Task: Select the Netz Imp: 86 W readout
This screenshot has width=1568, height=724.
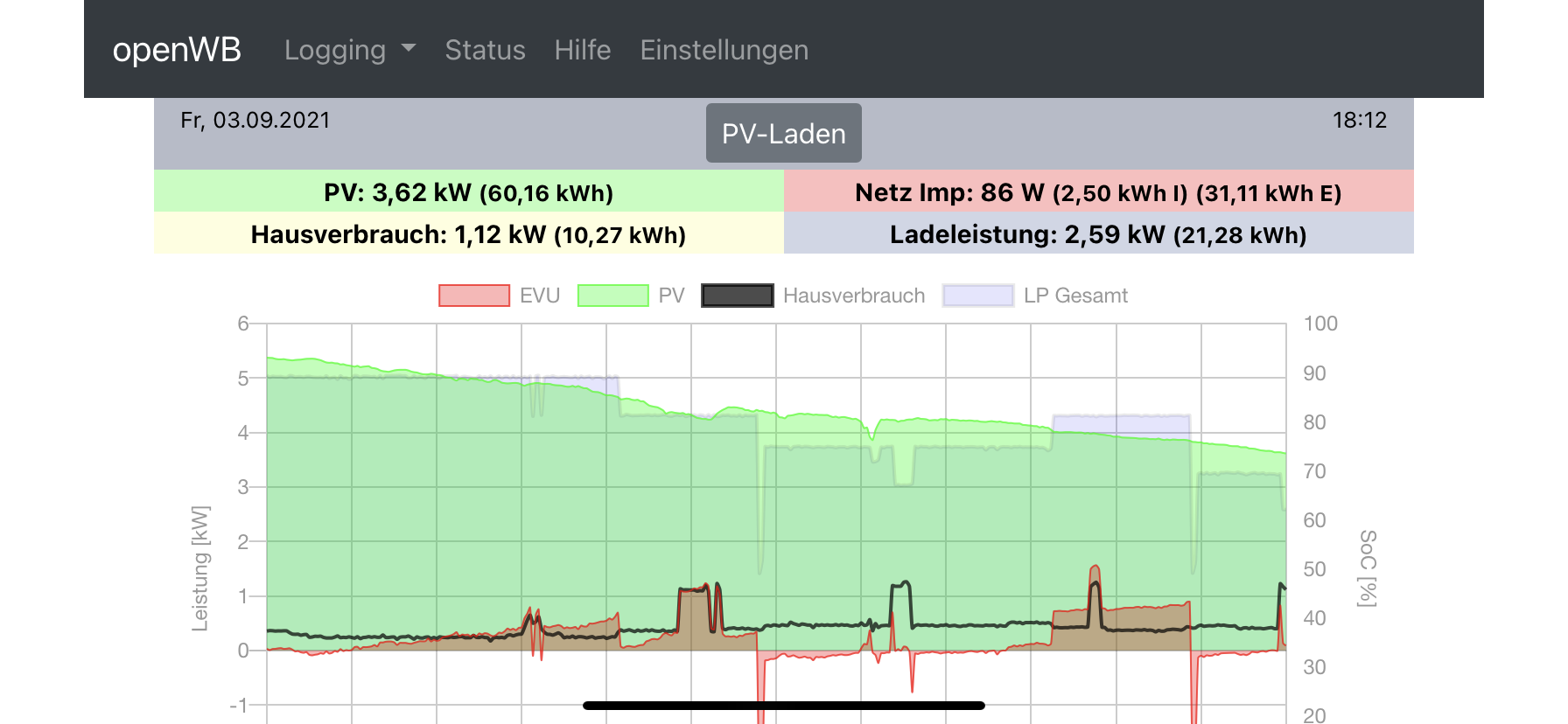Action: click(1099, 191)
